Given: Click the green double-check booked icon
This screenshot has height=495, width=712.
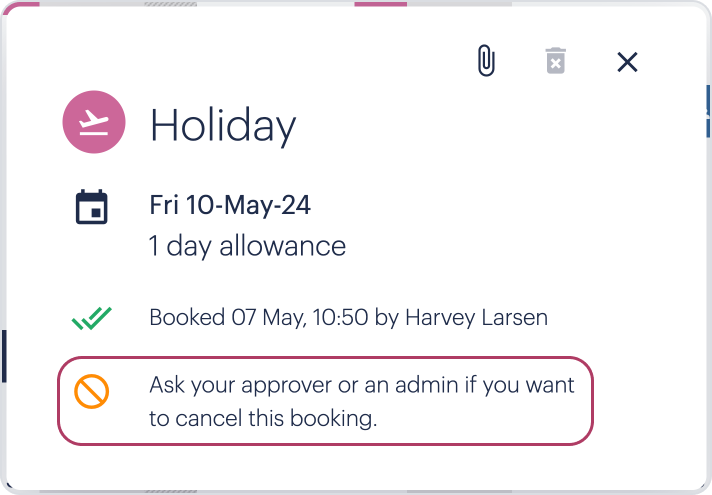Looking at the screenshot, I should 92,318.
